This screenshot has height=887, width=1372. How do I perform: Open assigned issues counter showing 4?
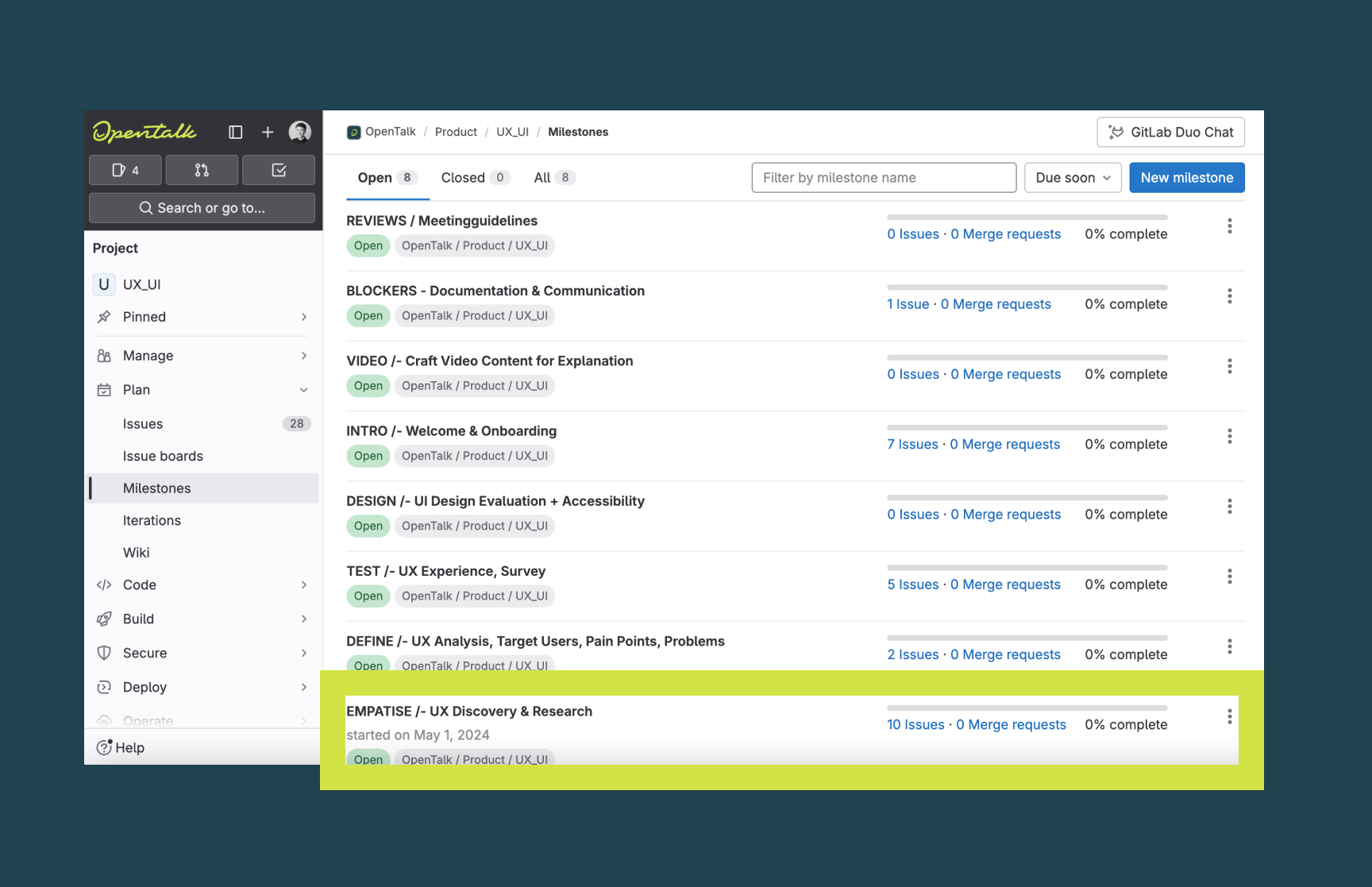click(125, 170)
